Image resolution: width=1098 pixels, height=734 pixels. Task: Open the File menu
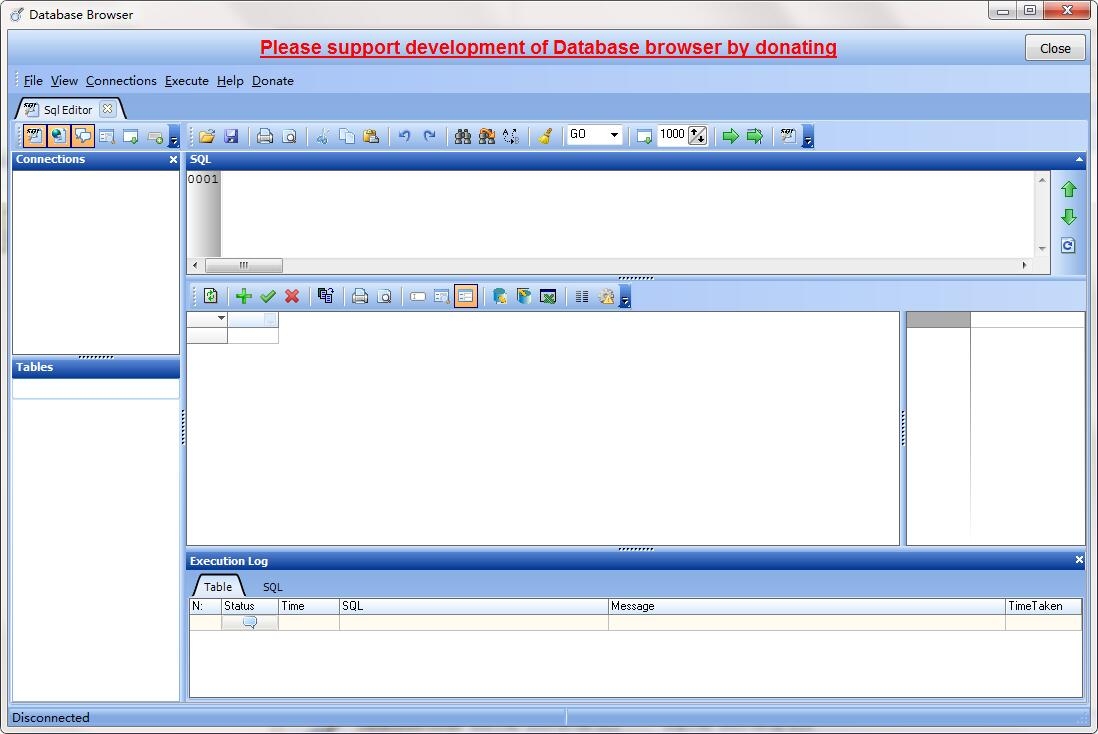pos(33,81)
